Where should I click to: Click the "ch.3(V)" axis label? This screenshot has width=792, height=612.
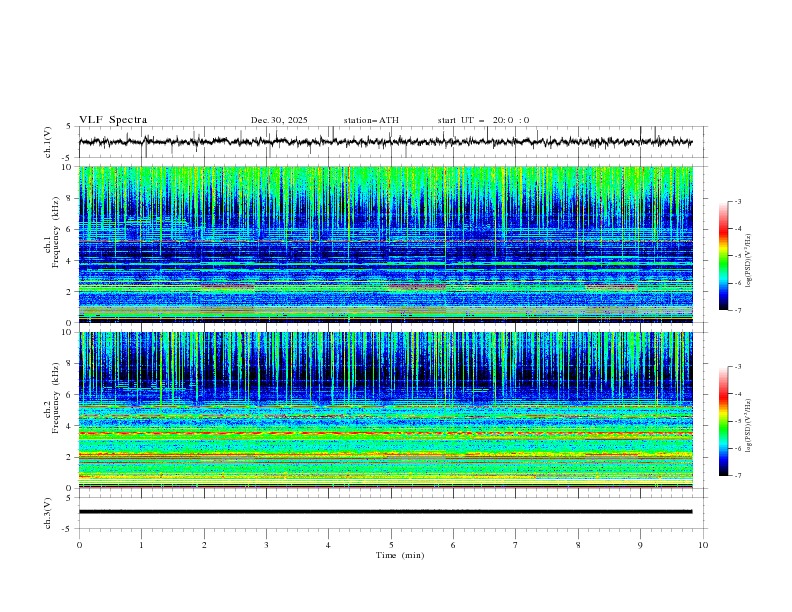[x=47, y=513]
